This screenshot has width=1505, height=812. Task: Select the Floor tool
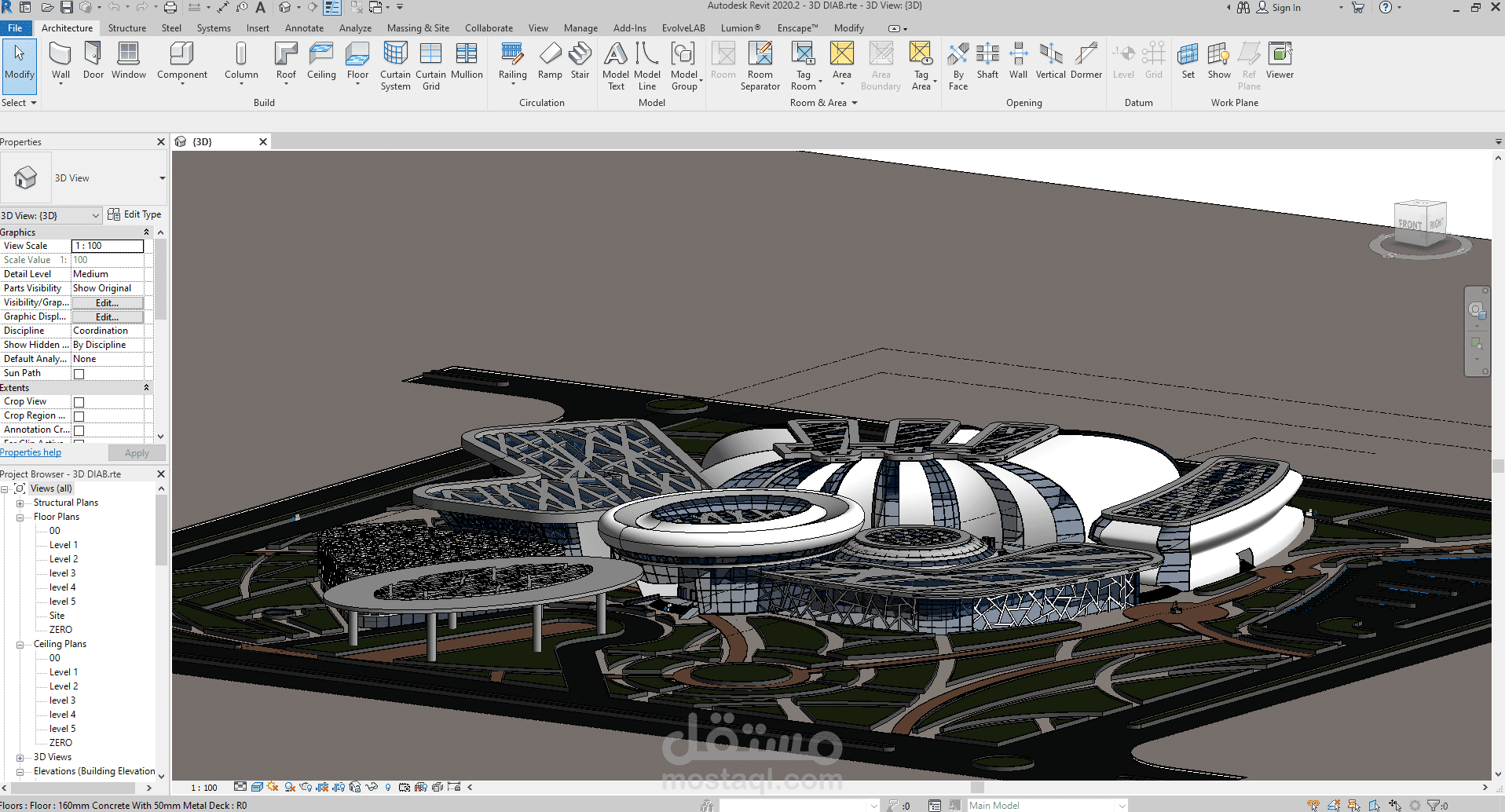357,61
